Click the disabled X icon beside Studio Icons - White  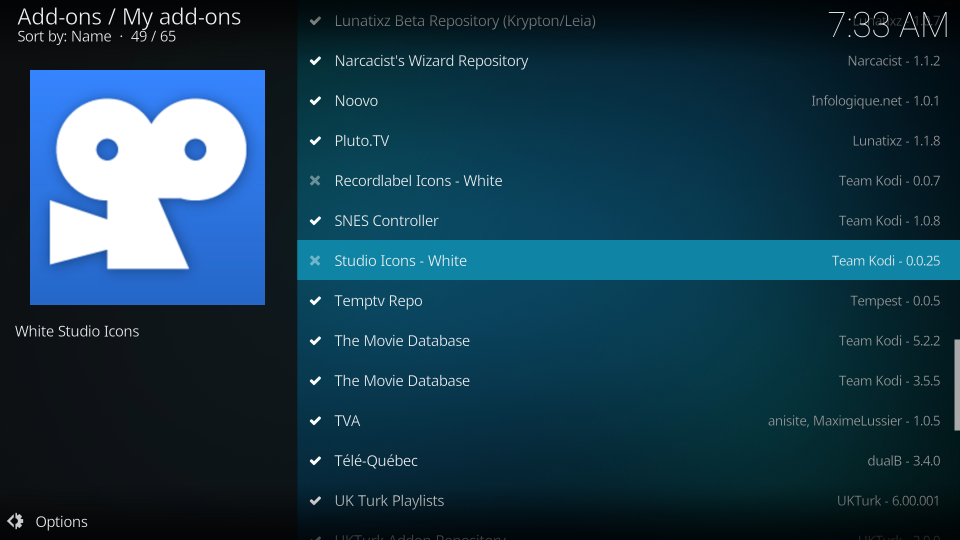315,261
